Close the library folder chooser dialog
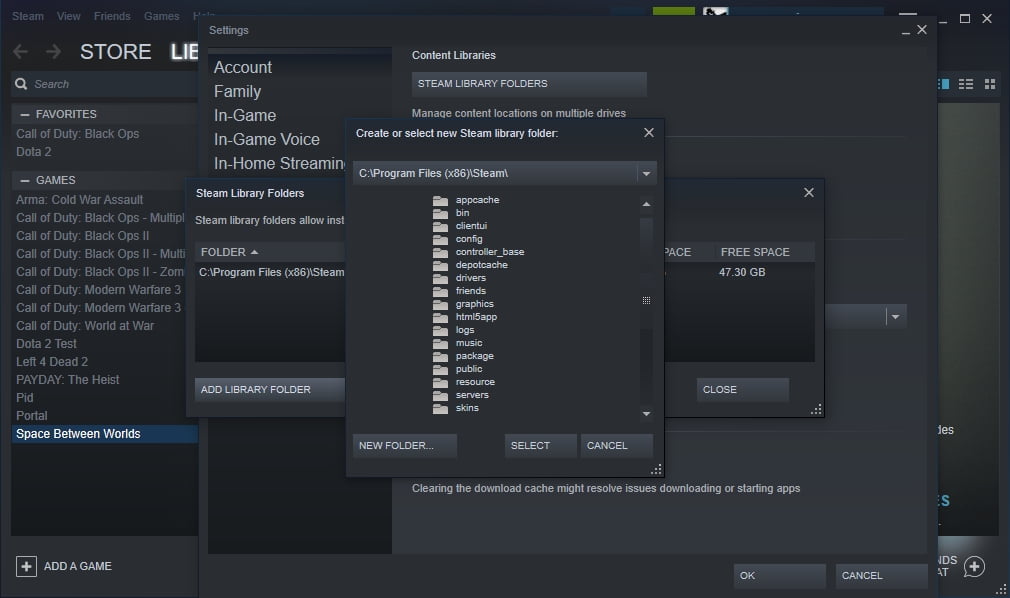Image resolution: width=1010 pixels, height=598 pixels. click(x=649, y=132)
